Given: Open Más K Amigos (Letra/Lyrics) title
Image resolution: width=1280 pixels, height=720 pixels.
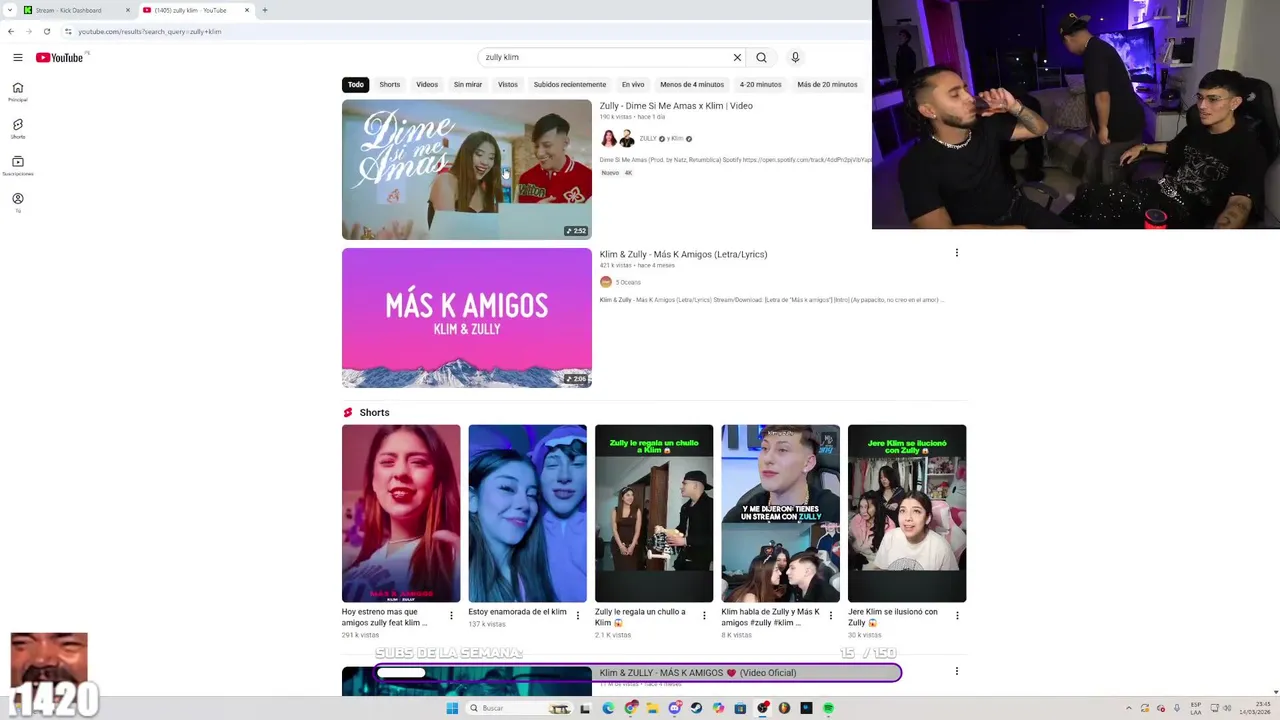Looking at the screenshot, I should tap(683, 254).
